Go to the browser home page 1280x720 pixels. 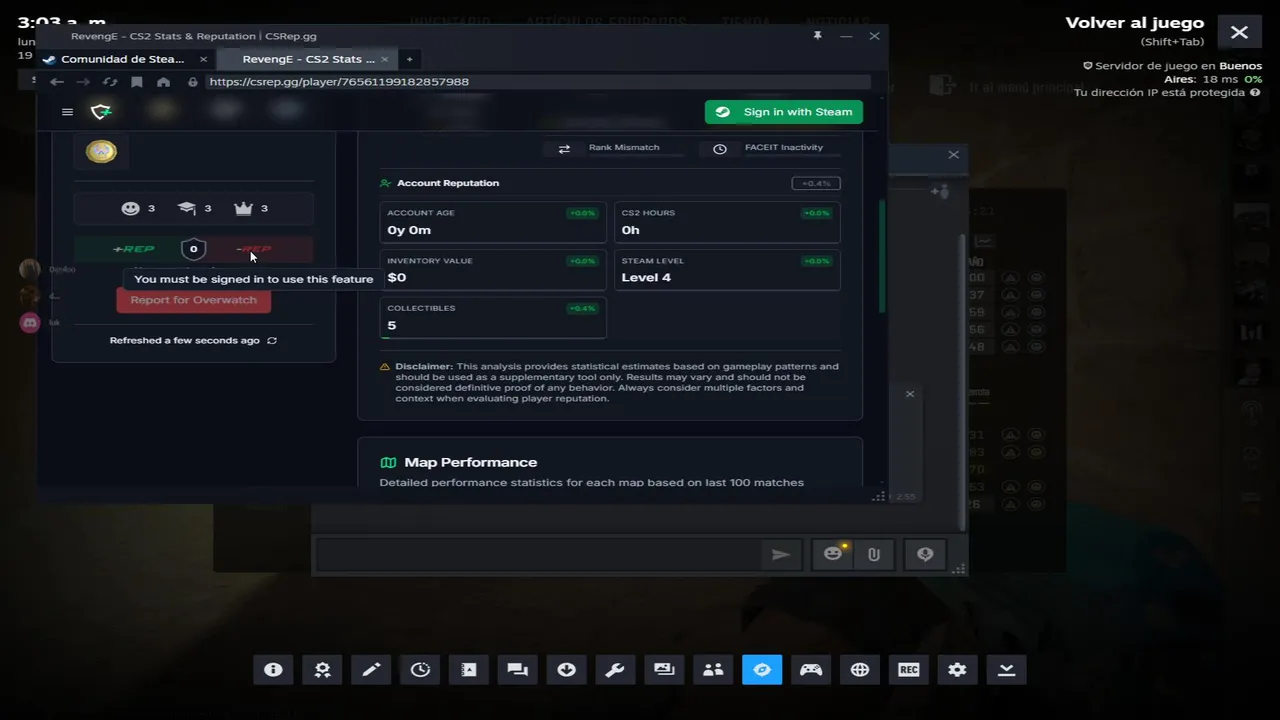coord(163,82)
